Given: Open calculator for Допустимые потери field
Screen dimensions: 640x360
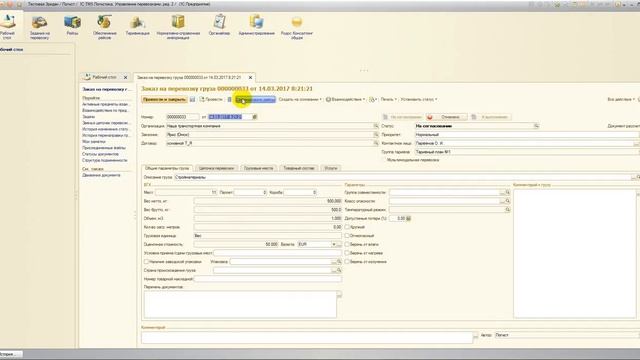Looking at the screenshot, I should tap(408, 218).
